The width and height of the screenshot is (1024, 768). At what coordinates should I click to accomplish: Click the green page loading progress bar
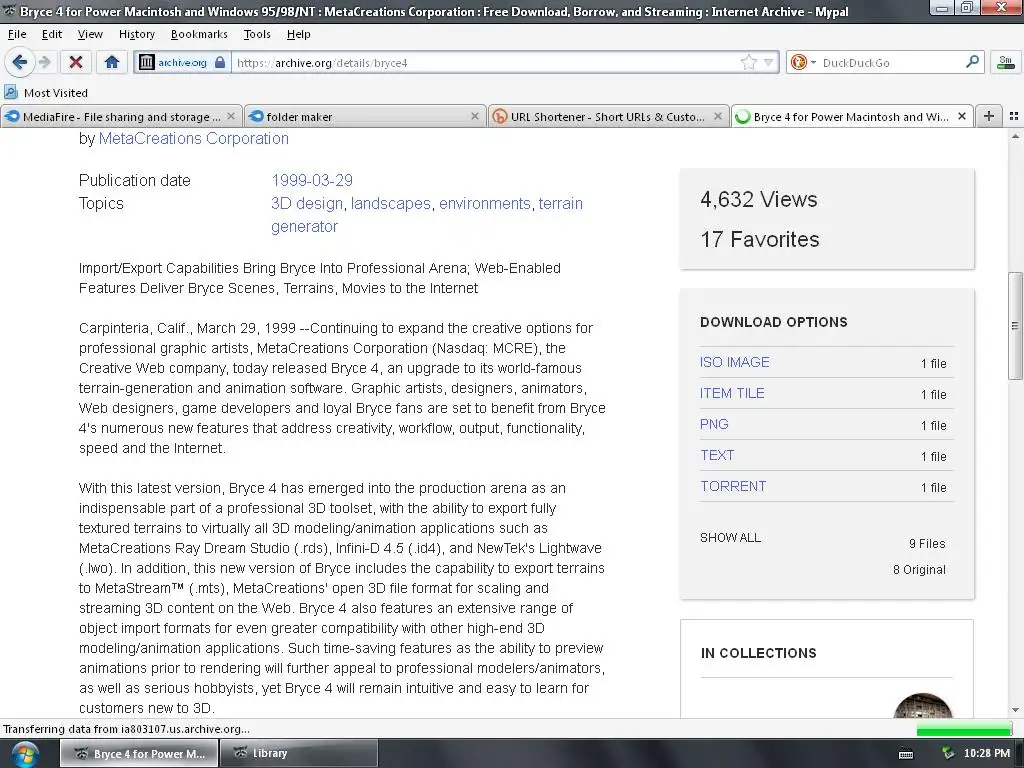tap(964, 729)
